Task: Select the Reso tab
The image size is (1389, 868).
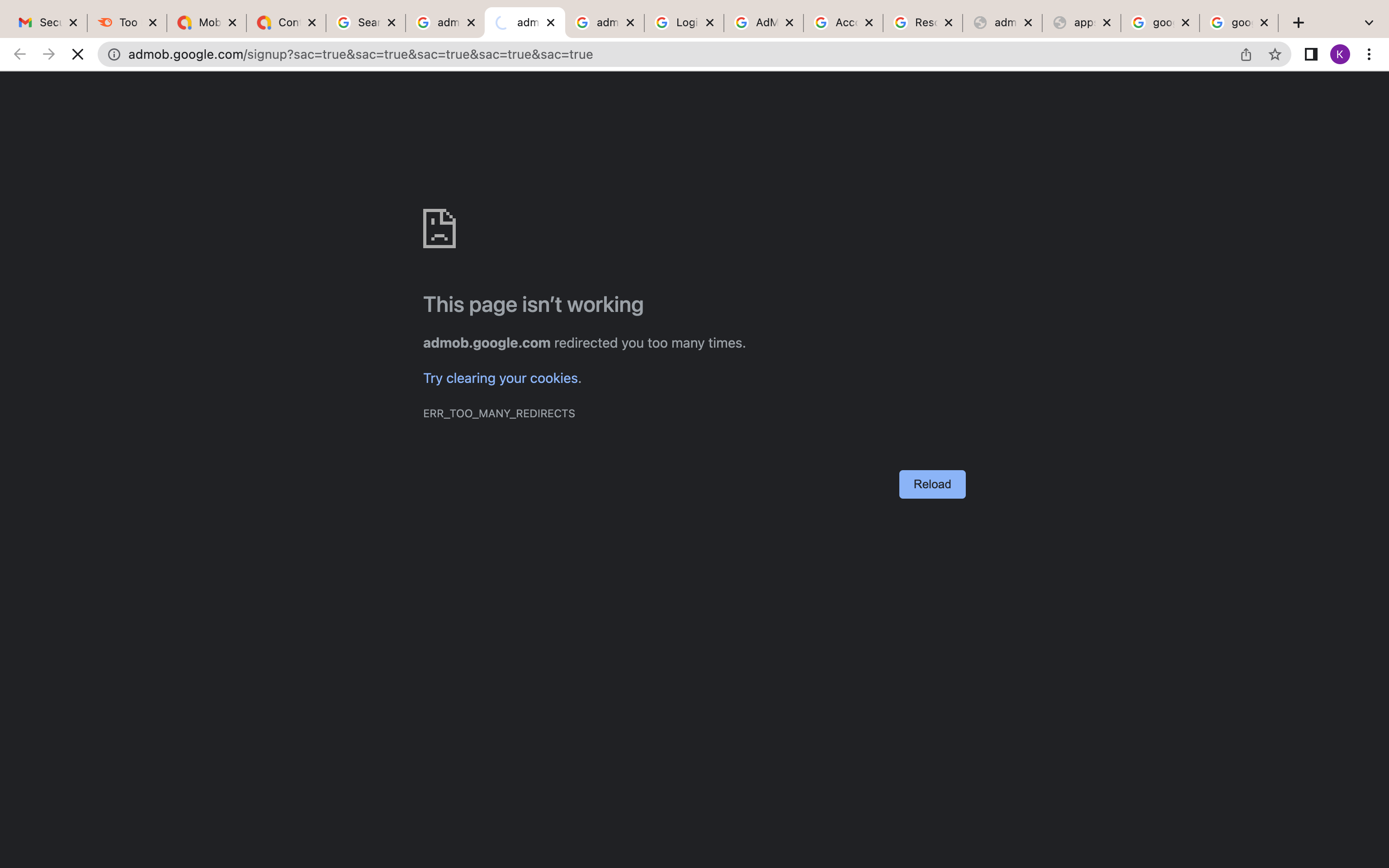Action: pos(917,23)
